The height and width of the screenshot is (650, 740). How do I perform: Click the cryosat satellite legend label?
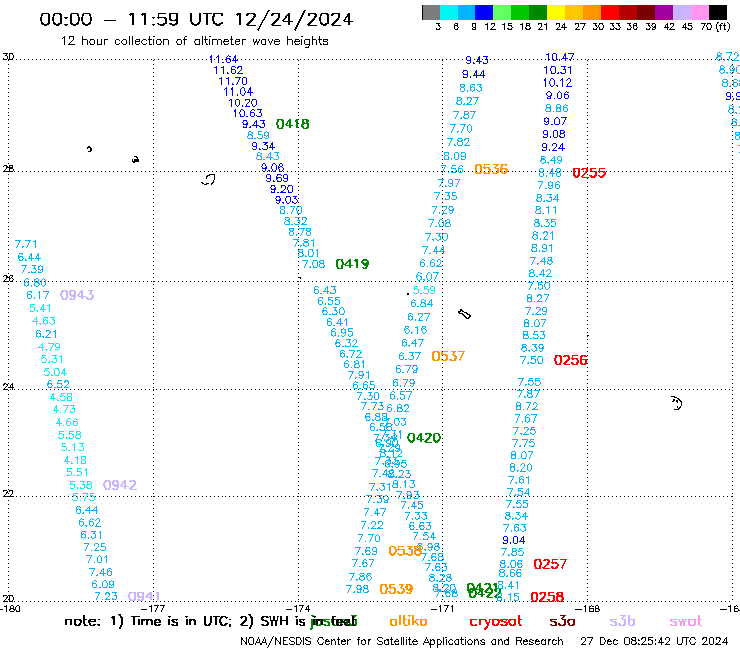click(496, 622)
